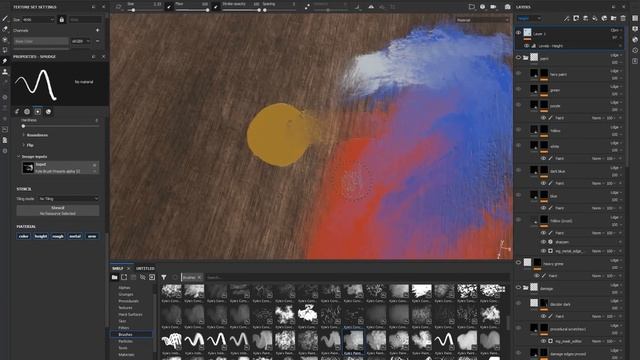This screenshot has width=640, height=360.
Task: Click the shelf folder icon
Action: [x=115, y=277]
